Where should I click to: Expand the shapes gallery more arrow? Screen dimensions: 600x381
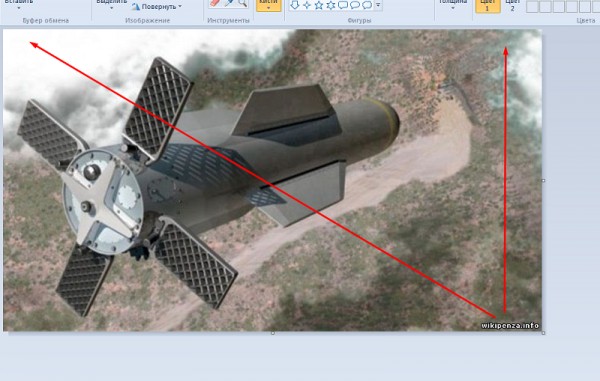[x=378, y=5]
